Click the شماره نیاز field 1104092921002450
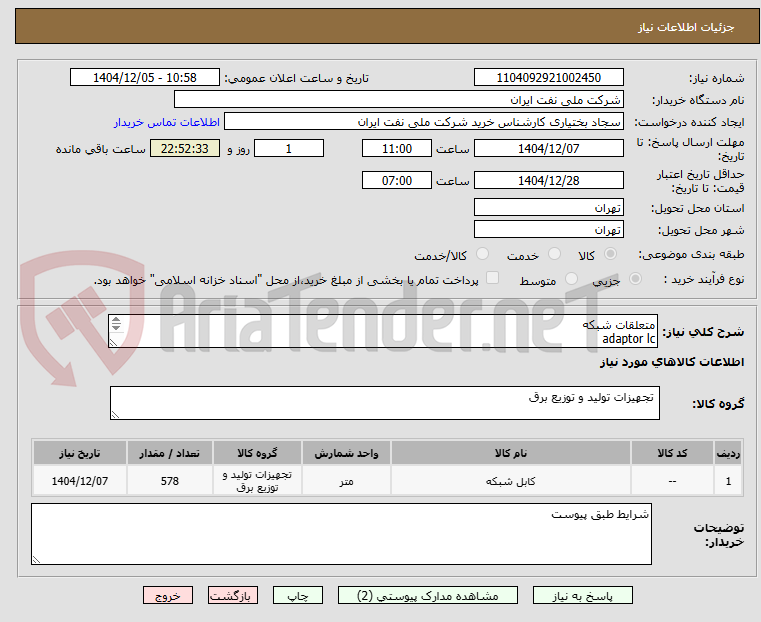The image size is (761, 622). click(548, 78)
